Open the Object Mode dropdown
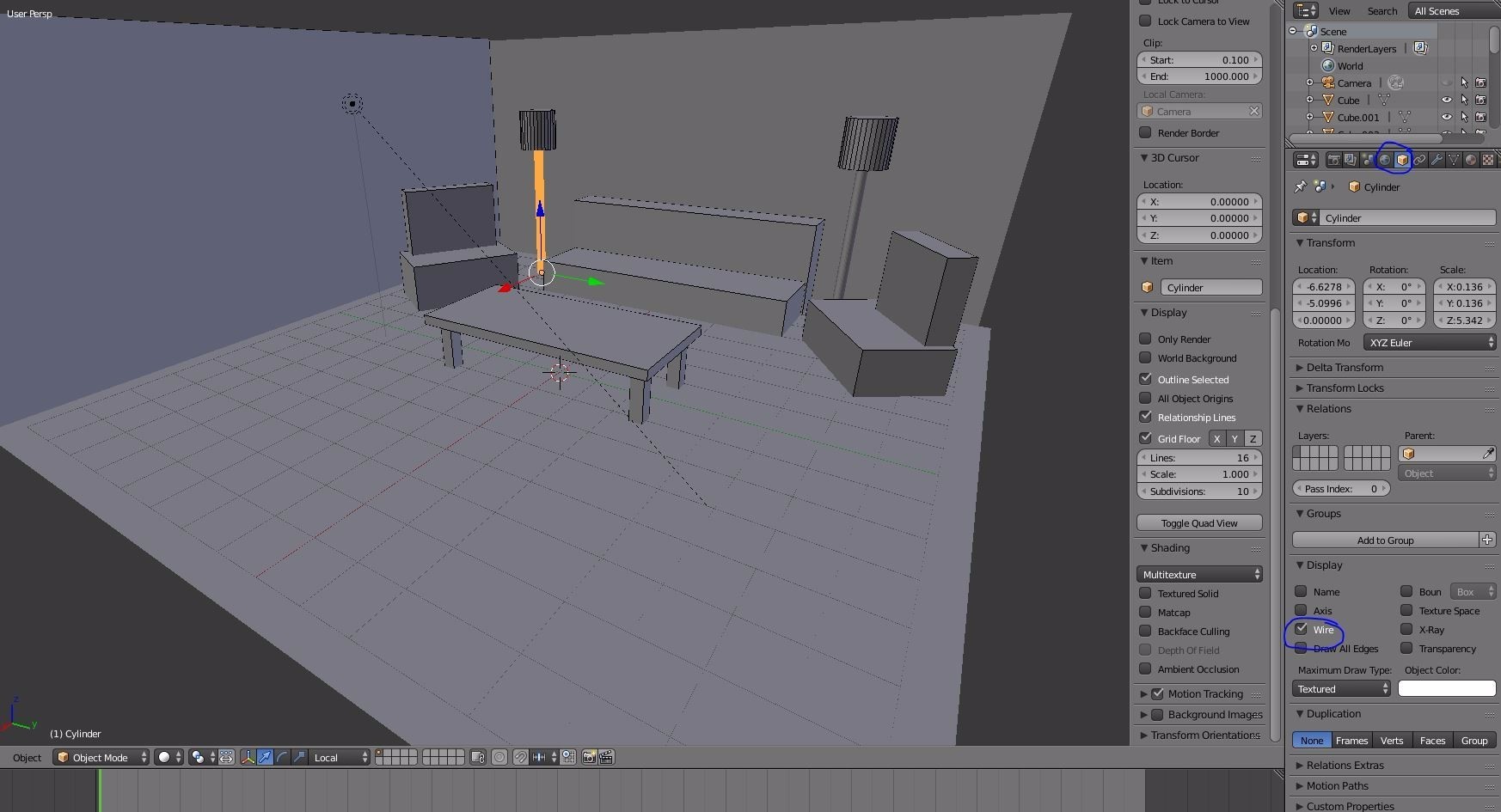Screen dimensions: 1501x812 pyautogui.click(x=101, y=757)
